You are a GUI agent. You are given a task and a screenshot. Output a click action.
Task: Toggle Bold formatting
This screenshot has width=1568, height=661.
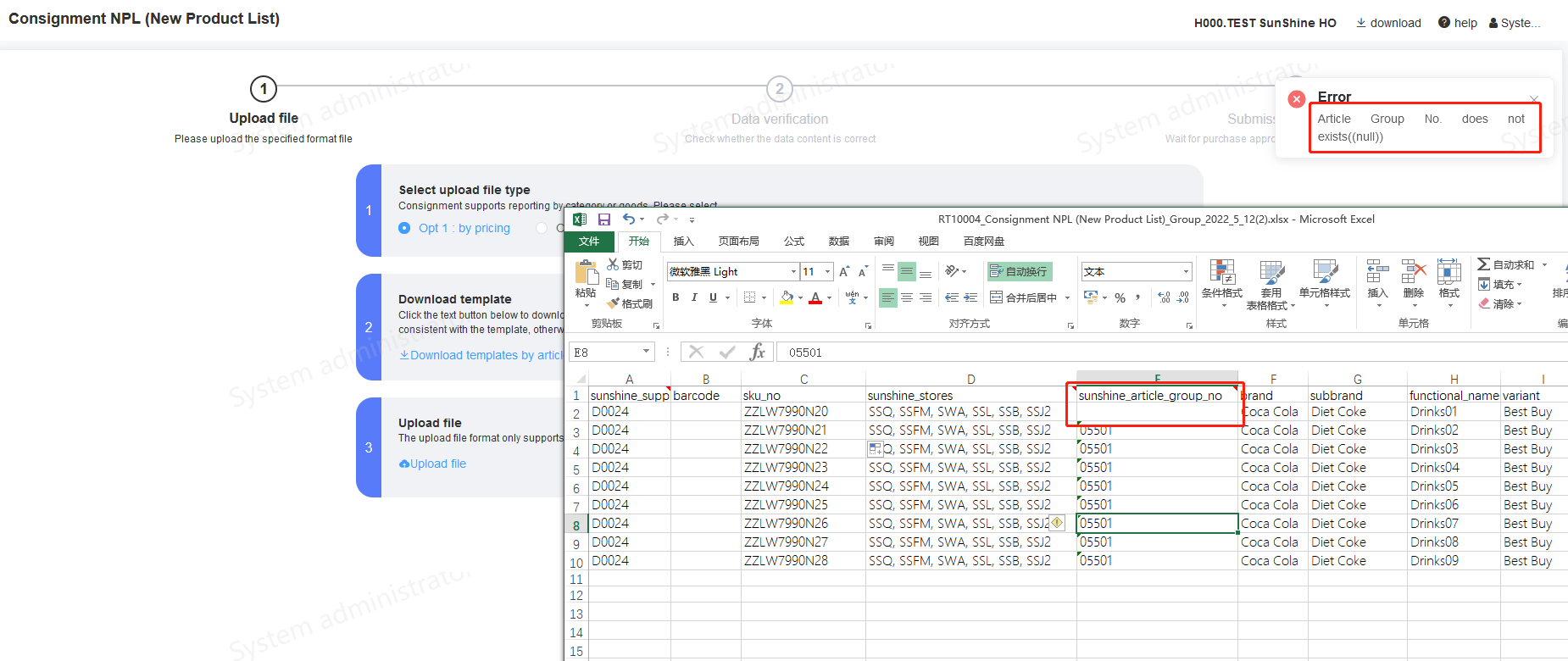coord(676,297)
